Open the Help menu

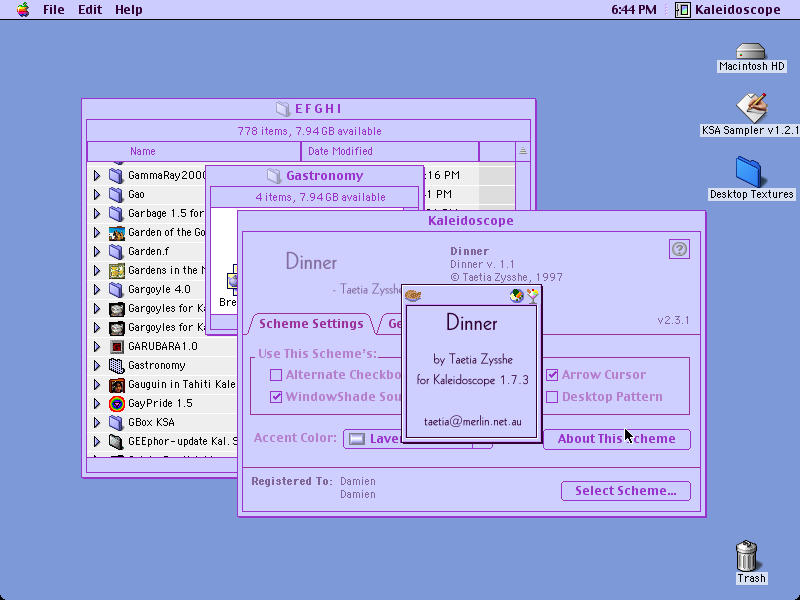[129, 9]
